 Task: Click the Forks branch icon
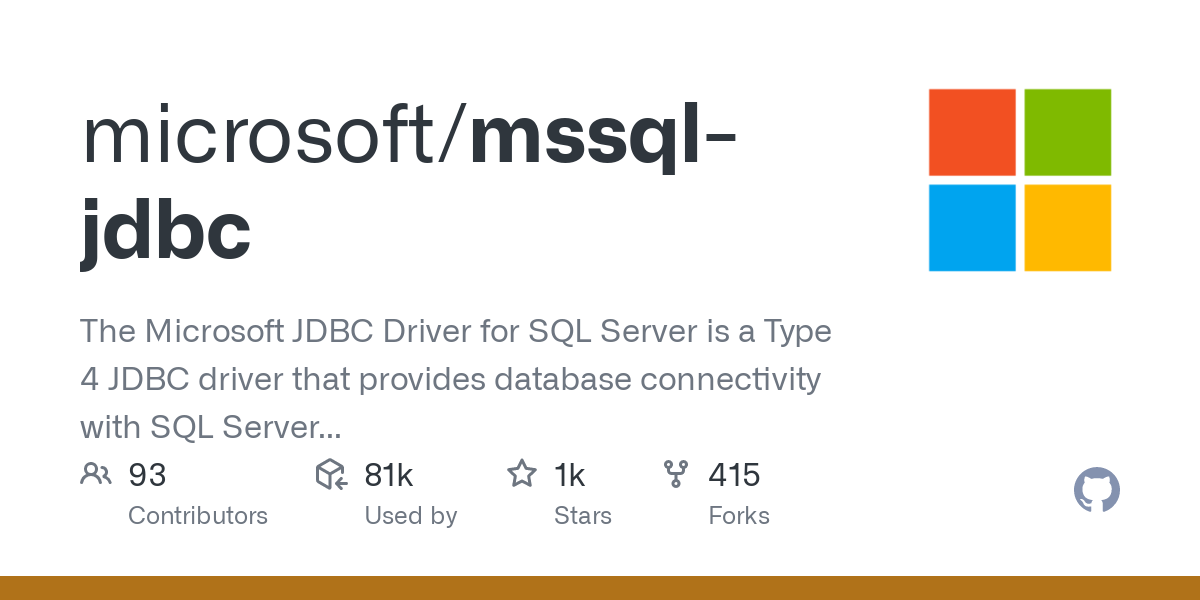pos(676,474)
